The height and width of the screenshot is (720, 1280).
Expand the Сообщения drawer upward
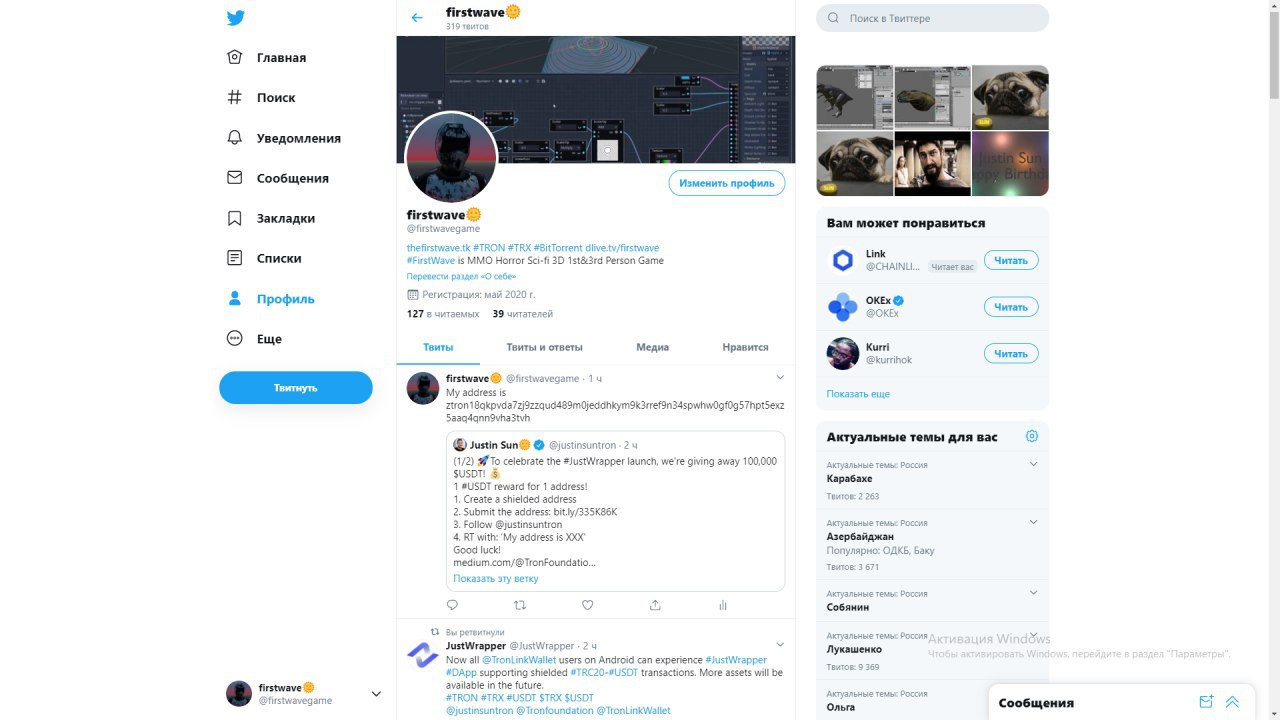click(x=1232, y=702)
